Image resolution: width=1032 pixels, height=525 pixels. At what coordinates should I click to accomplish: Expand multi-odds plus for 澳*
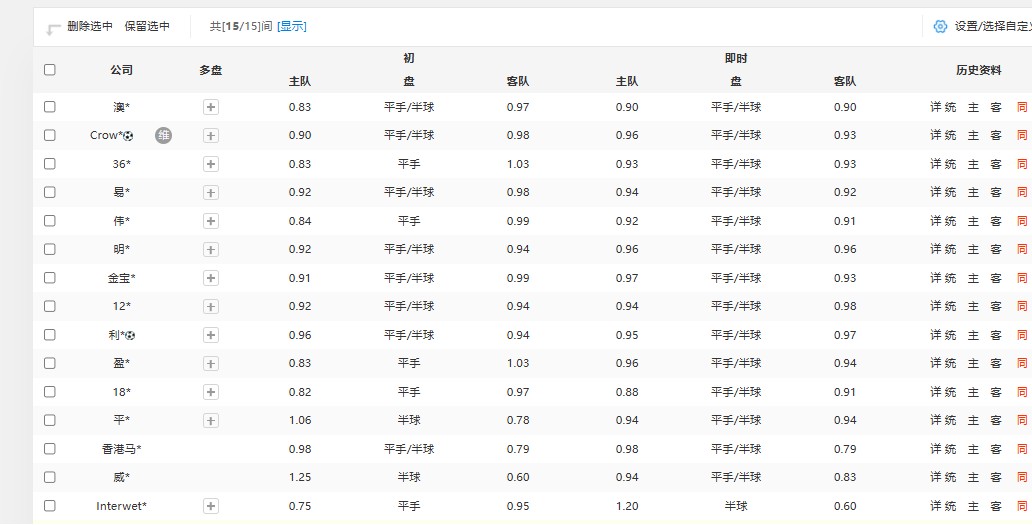tap(211, 107)
